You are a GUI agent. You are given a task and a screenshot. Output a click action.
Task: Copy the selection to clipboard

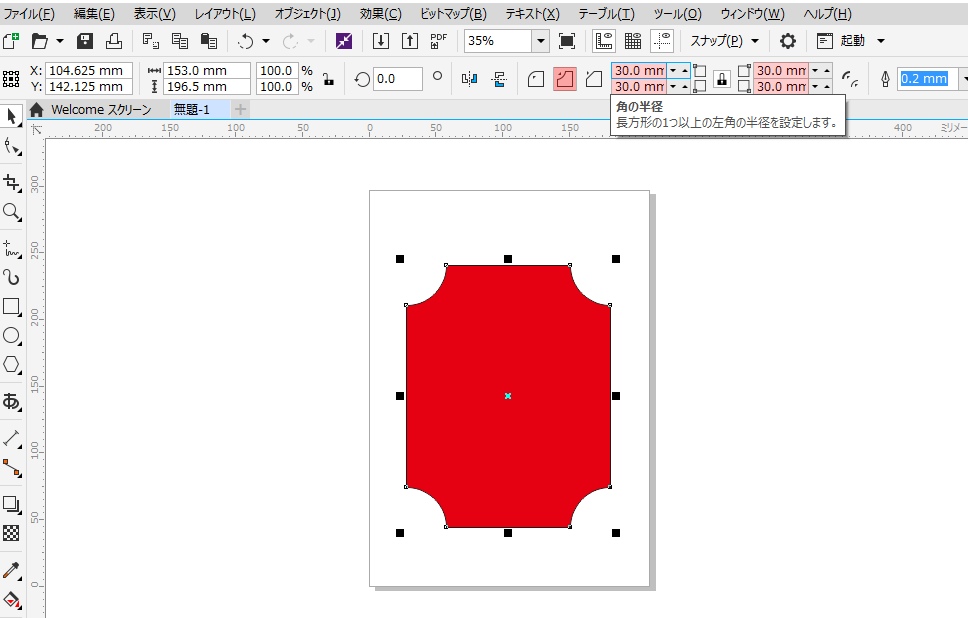coord(180,41)
